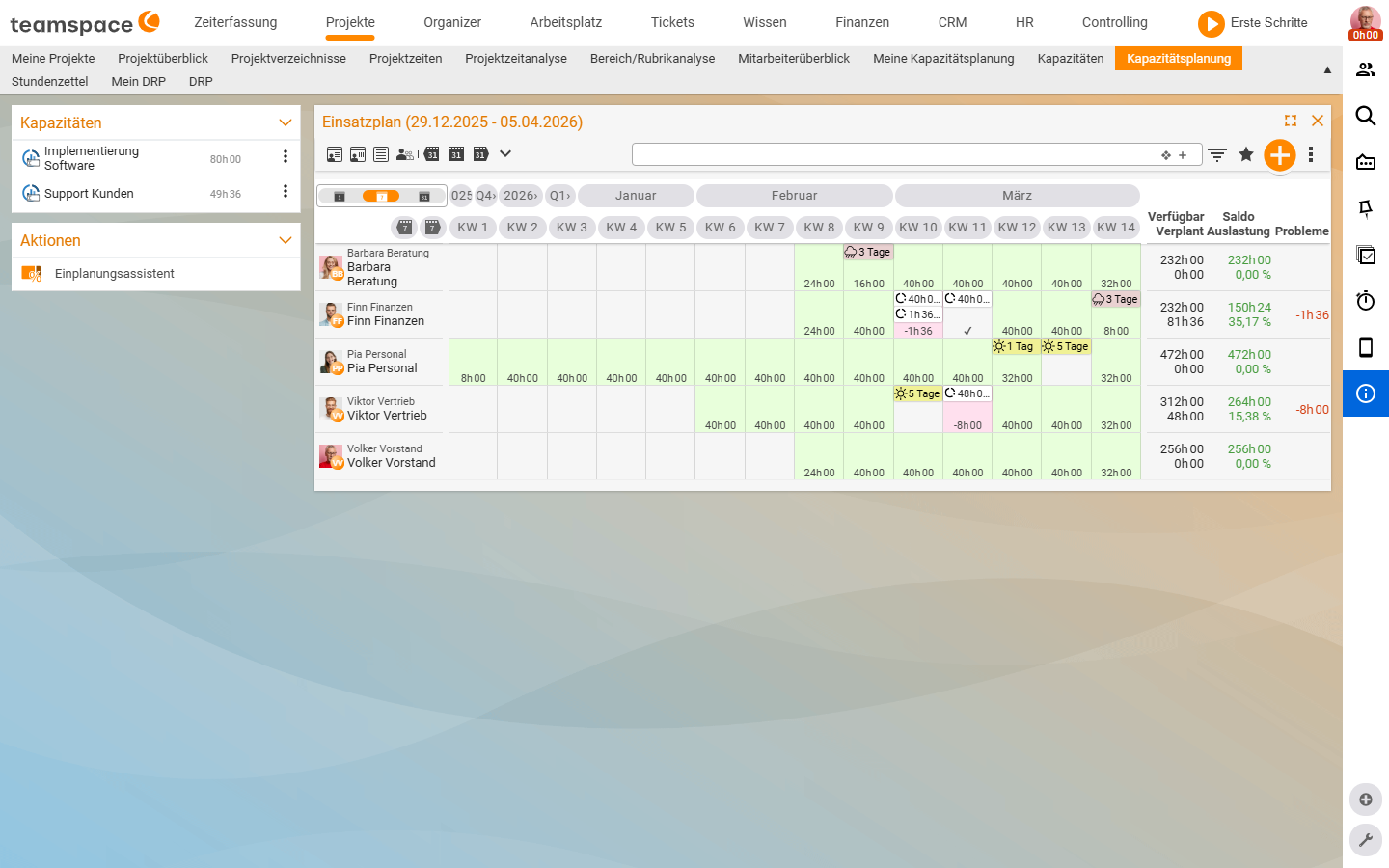Screen dimensions: 1389x868
Task: Launch the Einplanungsassistent
Action: (x=114, y=274)
